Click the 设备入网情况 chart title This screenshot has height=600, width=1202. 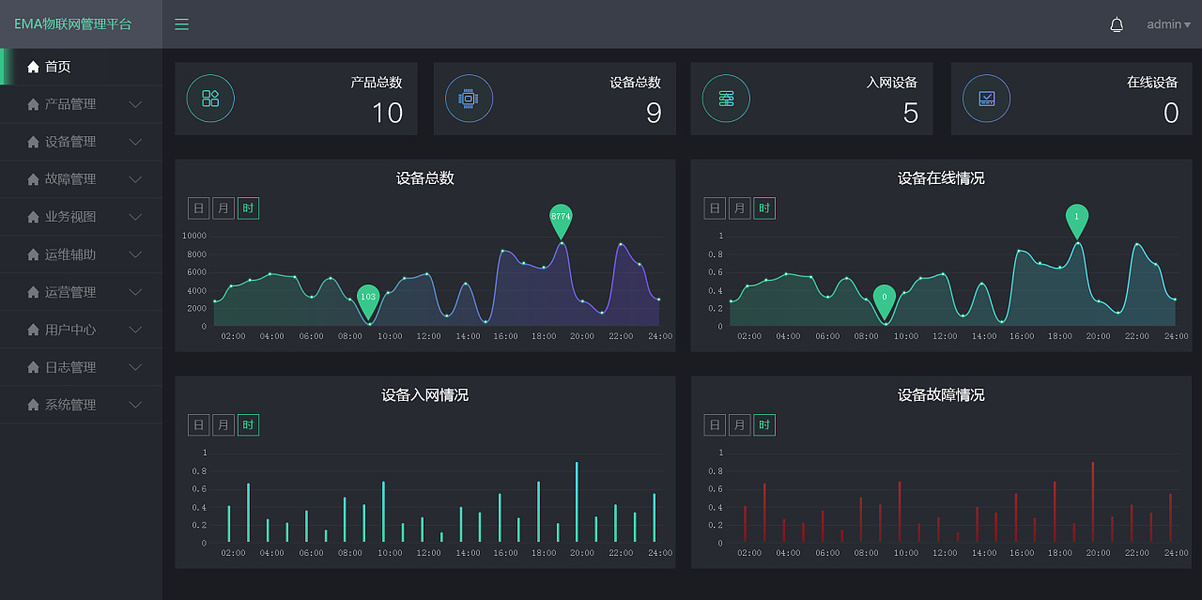[425, 395]
